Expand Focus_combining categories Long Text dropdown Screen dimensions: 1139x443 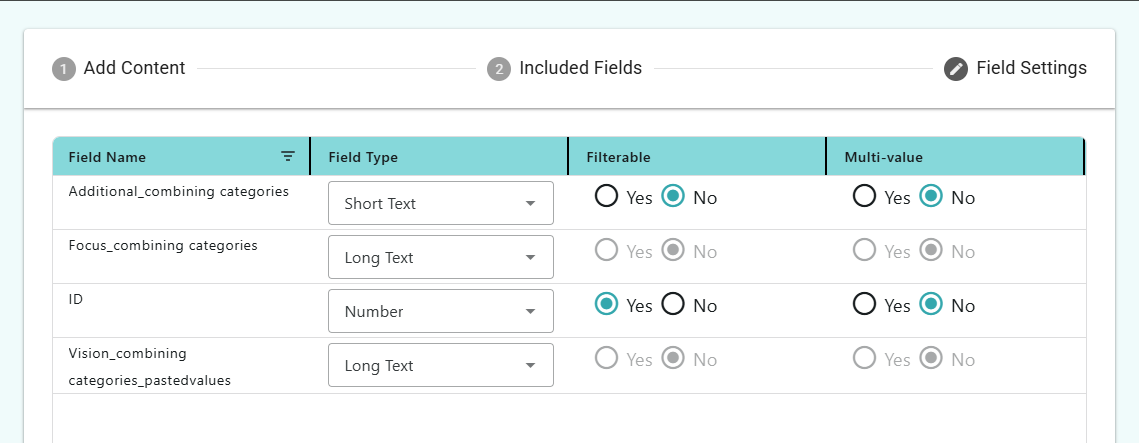click(x=441, y=257)
